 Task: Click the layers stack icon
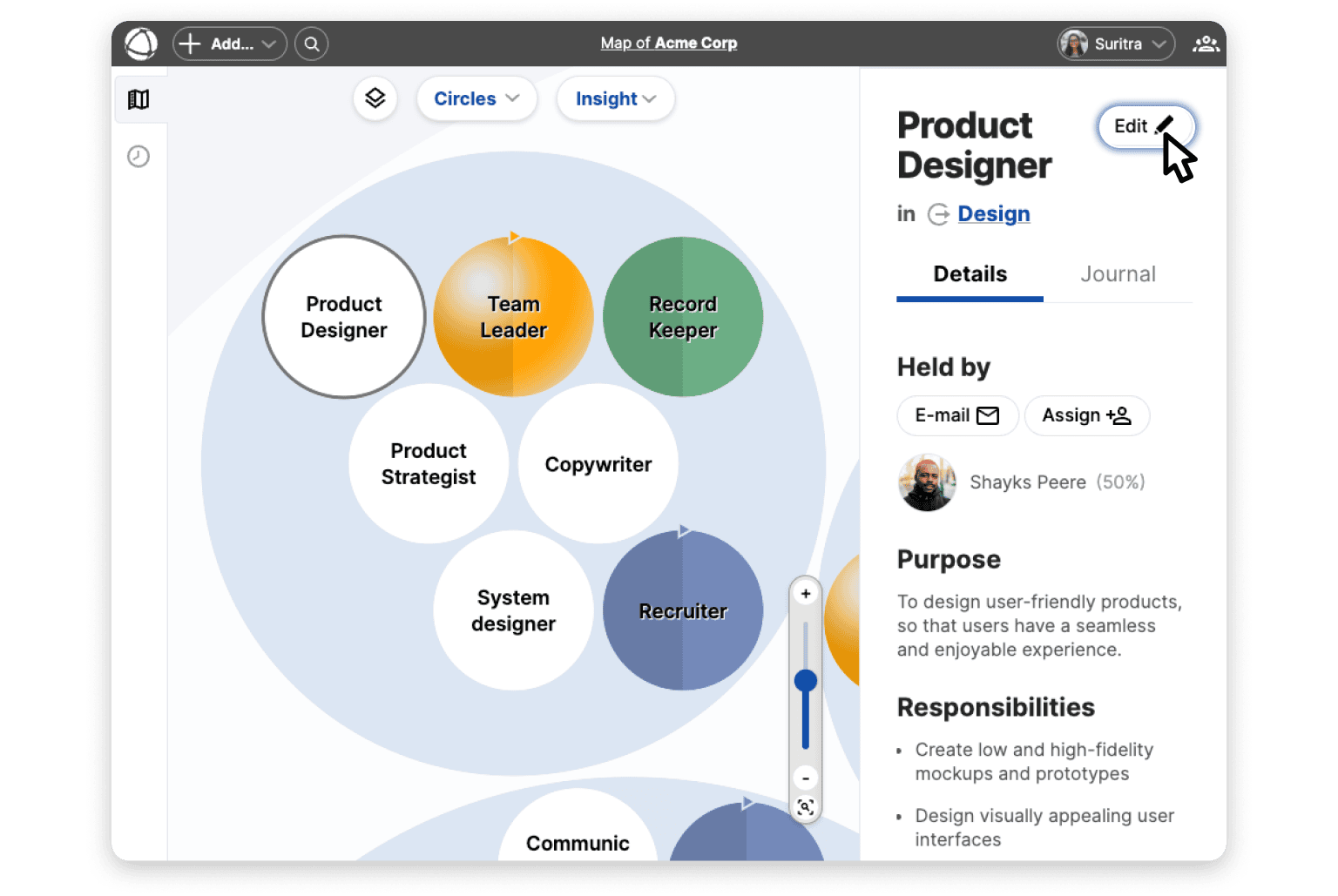(x=375, y=98)
